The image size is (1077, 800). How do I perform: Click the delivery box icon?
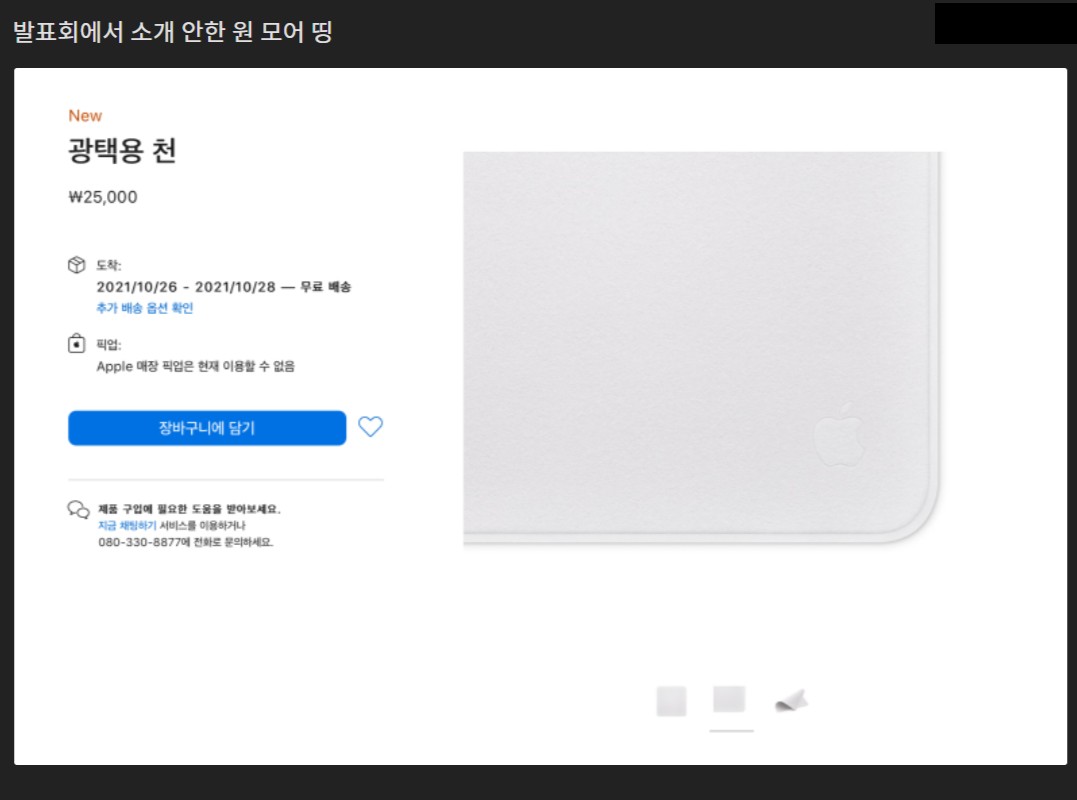click(77, 265)
